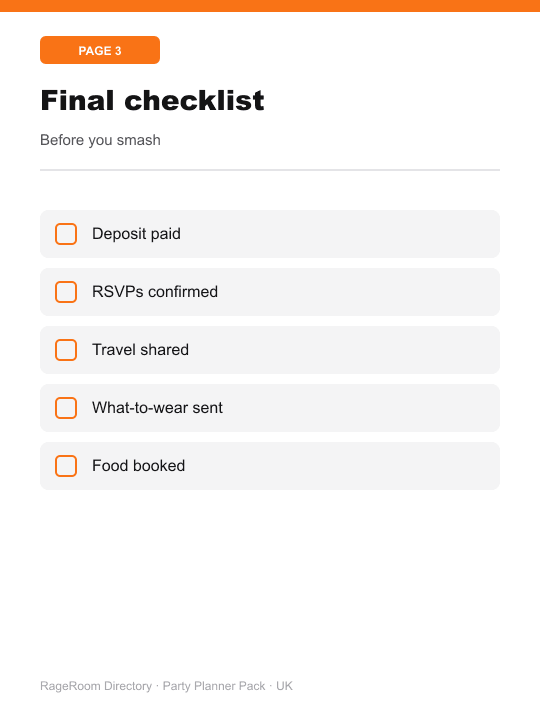Viewport: 540px width, 720px height.
Task: Click the Travel shared label text
Action: click(x=141, y=350)
